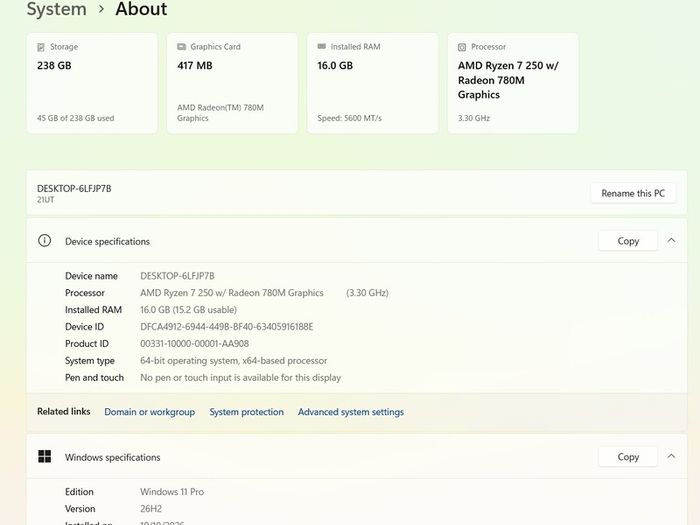This screenshot has height=525, width=700.
Task: Collapse the Windows specifications section
Action: (x=671, y=456)
